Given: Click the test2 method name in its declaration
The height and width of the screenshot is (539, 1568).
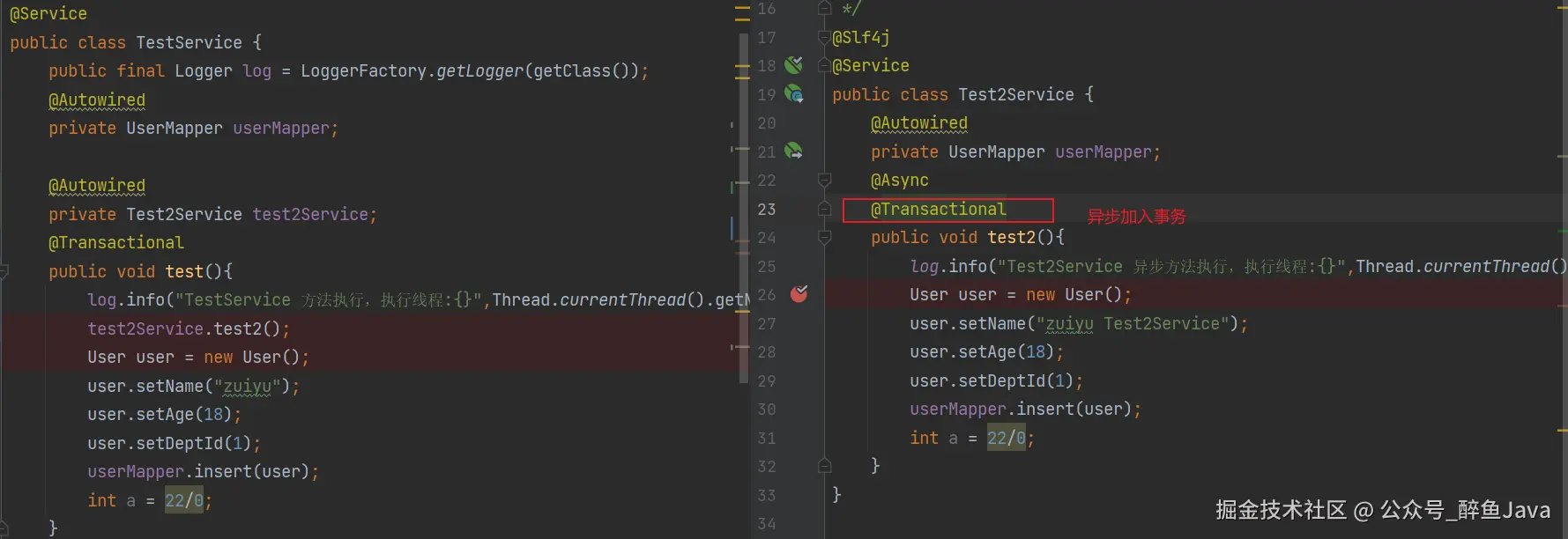Looking at the screenshot, I should coord(1012,237).
